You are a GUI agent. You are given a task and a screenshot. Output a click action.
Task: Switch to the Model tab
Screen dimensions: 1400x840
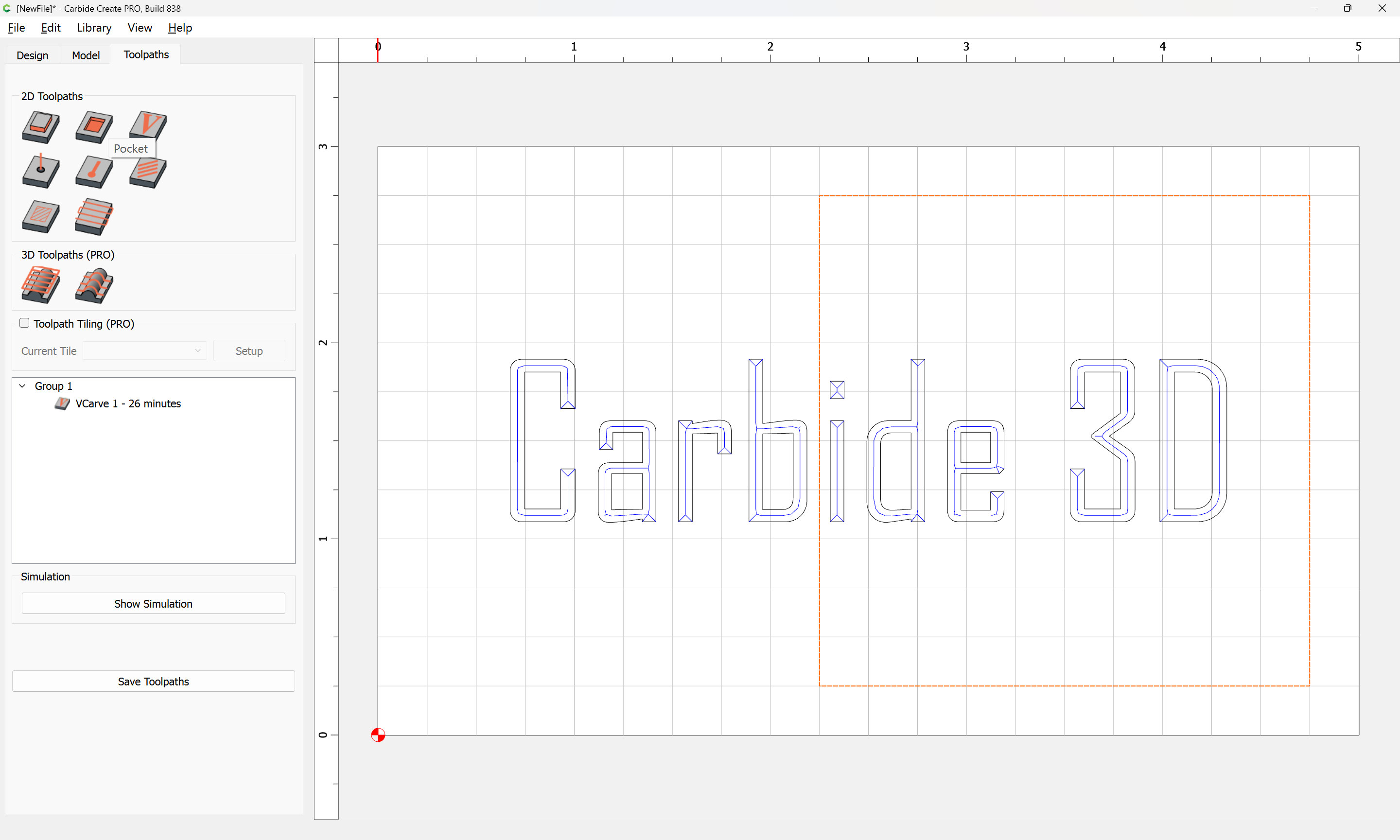tap(86, 55)
